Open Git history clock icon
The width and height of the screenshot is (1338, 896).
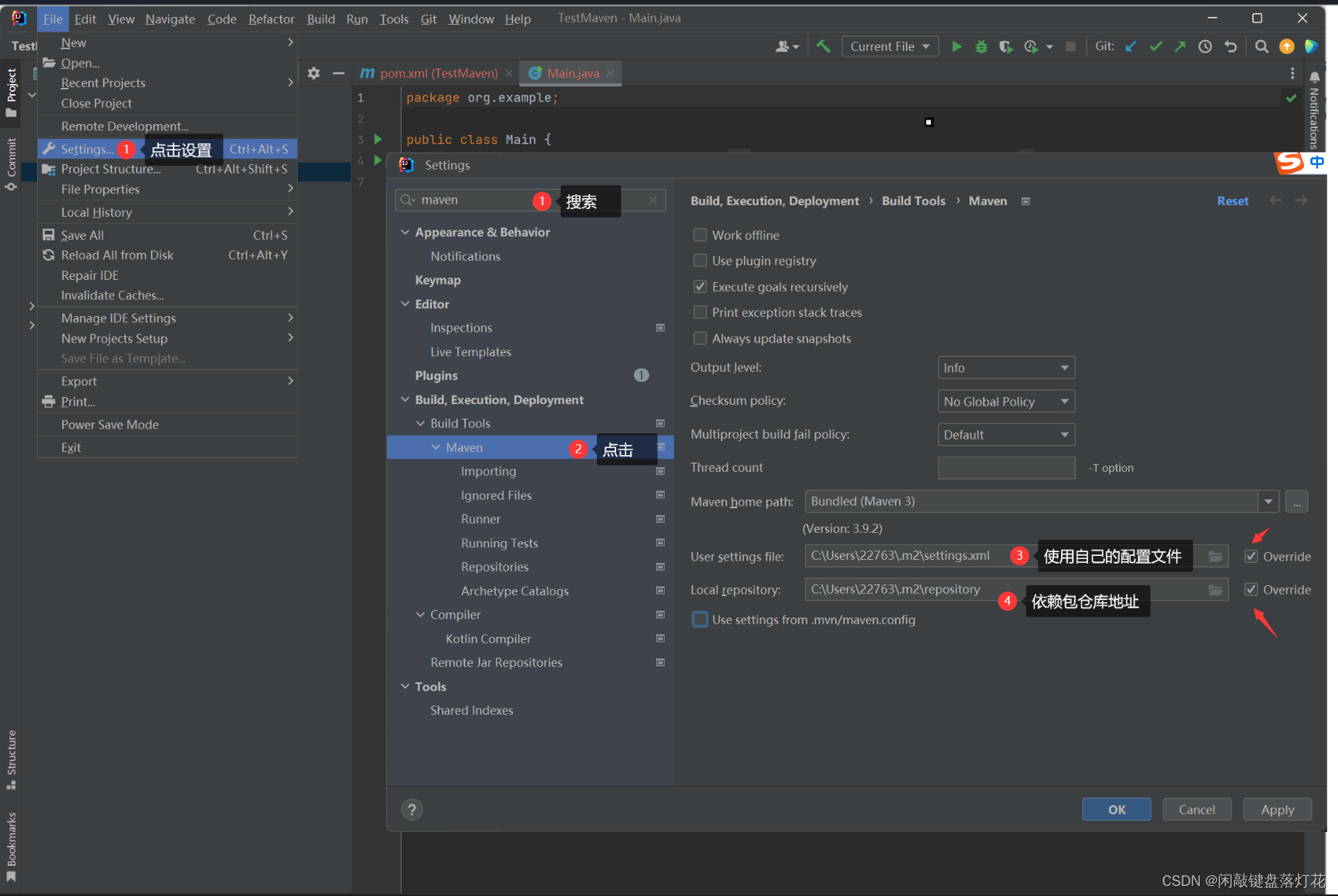click(1205, 46)
